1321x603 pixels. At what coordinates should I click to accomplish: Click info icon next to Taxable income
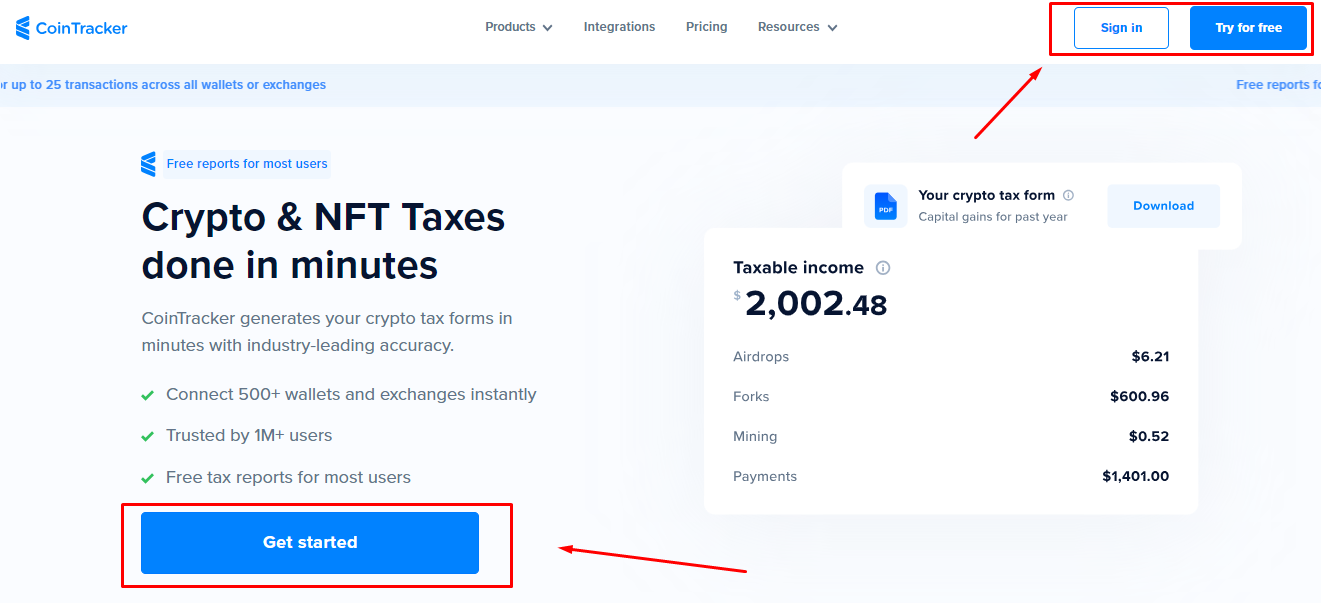(x=883, y=268)
